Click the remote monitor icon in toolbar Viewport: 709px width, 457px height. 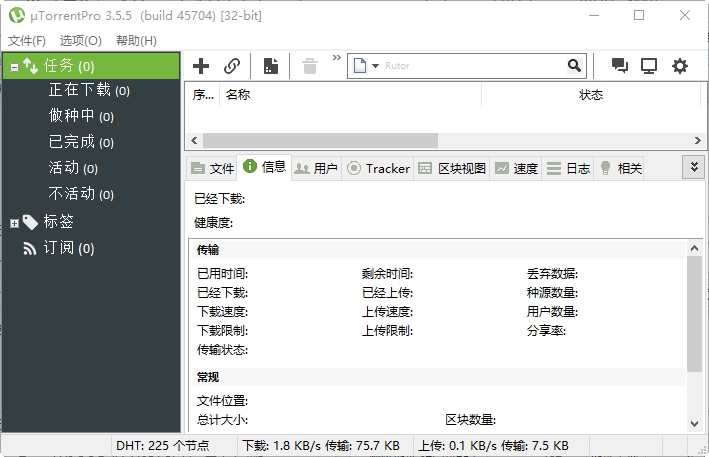click(x=649, y=66)
